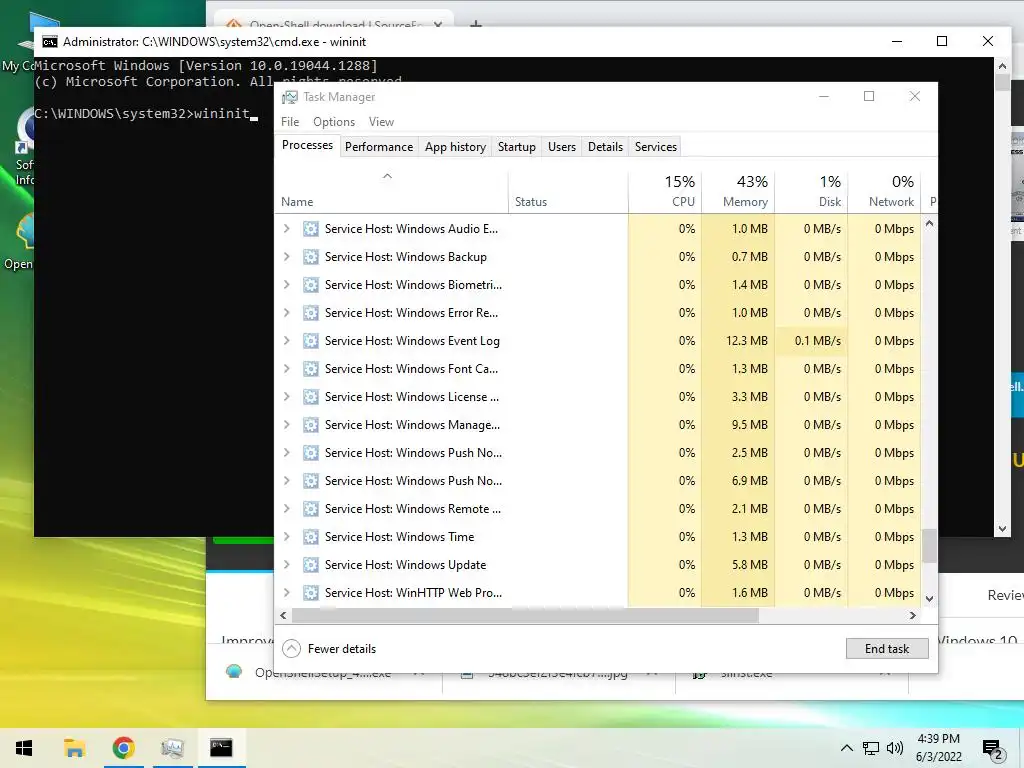Select Service Host: Windows Remote row

click(598, 509)
